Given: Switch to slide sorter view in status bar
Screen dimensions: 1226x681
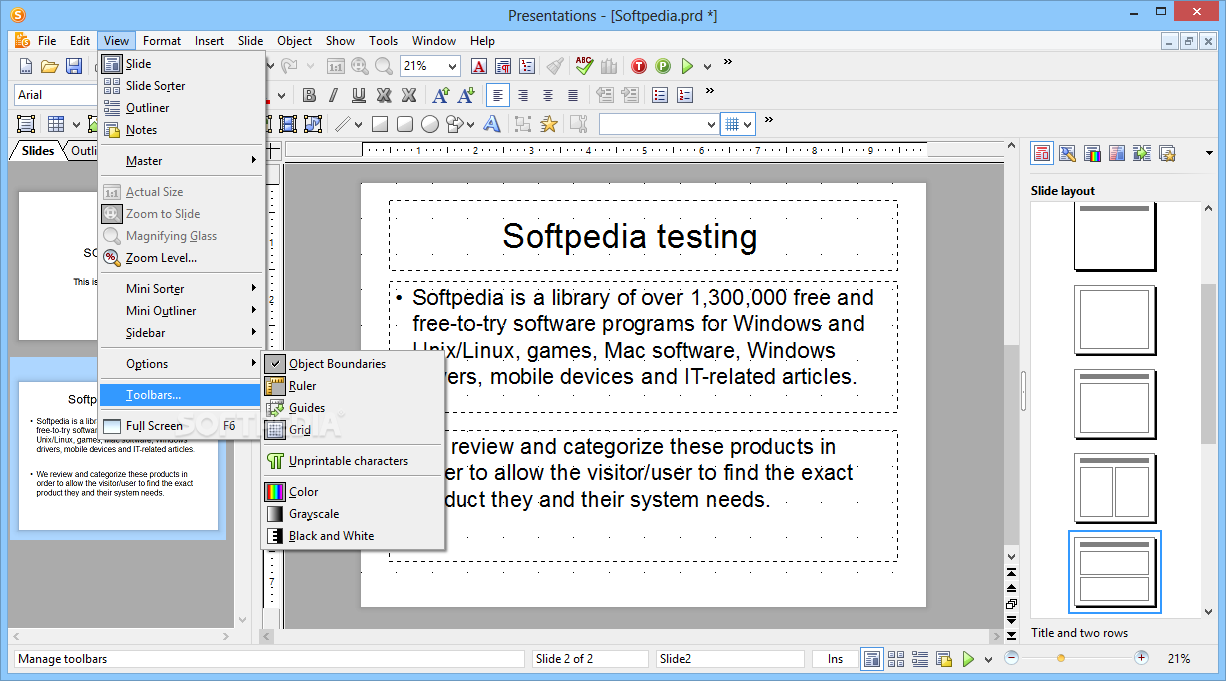Looking at the screenshot, I should click(896, 659).
